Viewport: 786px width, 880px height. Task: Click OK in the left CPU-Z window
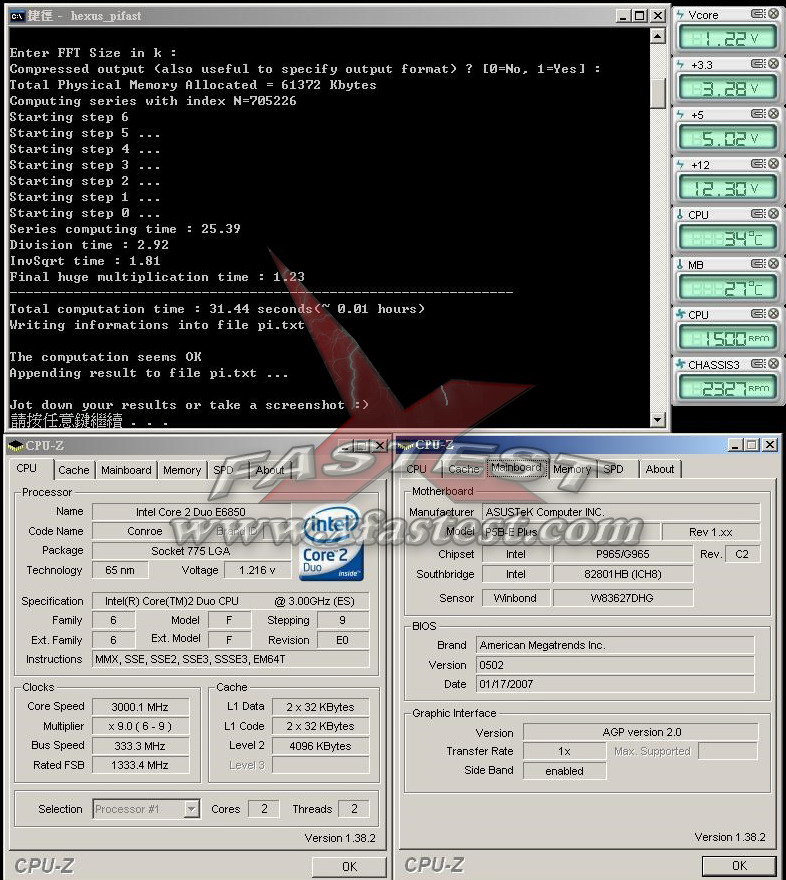point(349,867)
